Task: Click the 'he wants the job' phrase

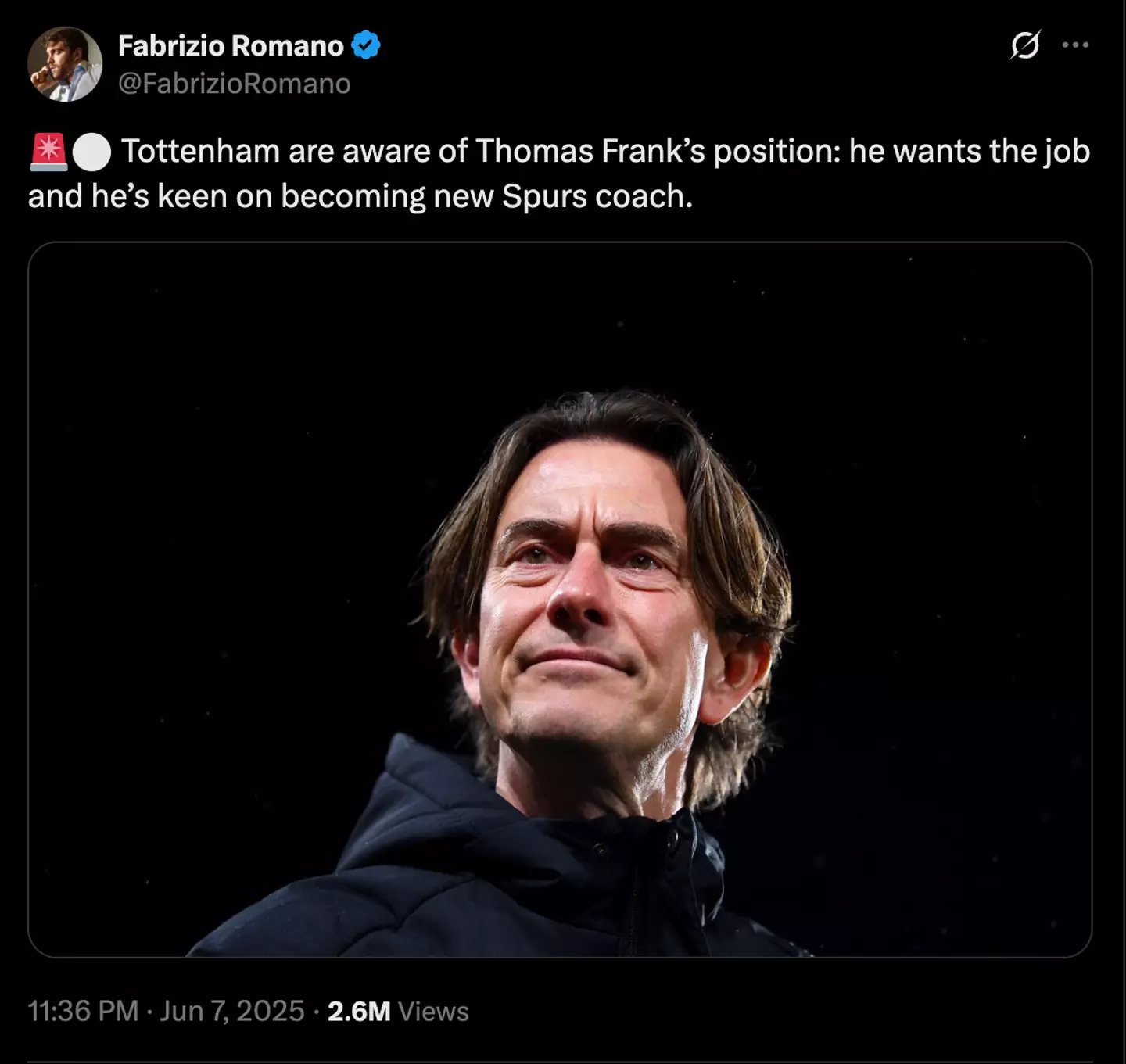Action: point(969,151)
